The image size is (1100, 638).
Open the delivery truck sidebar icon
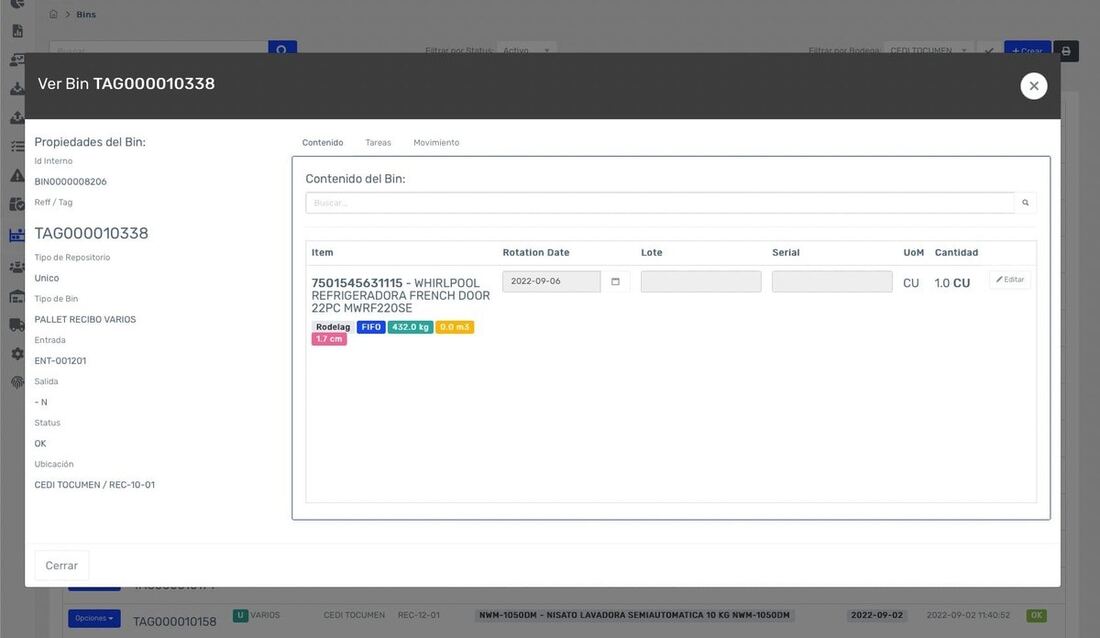18,324
